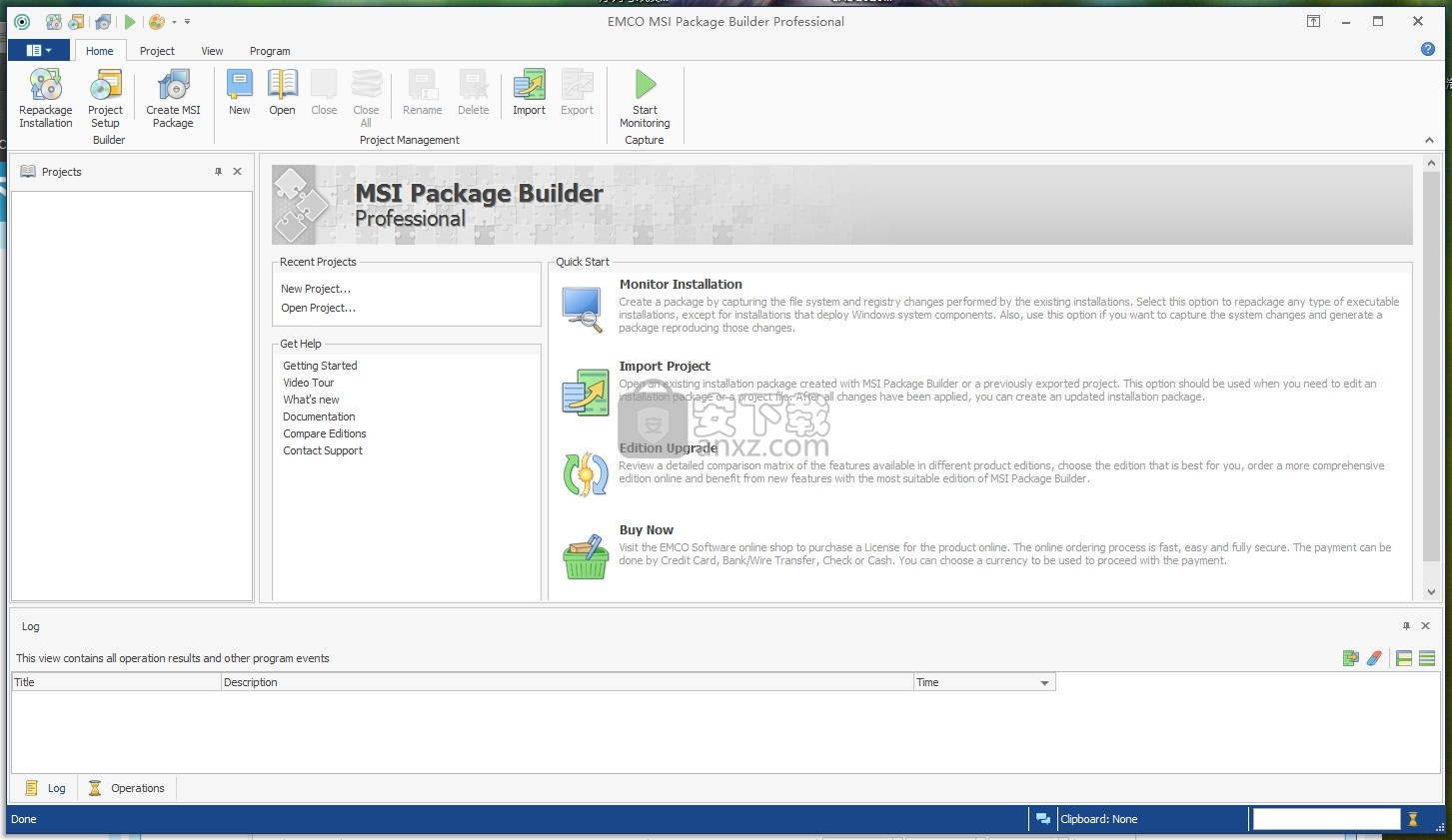Click the Monitor Installation screen icon
The image size is (1452, 840).
click(x=583, y=309)
